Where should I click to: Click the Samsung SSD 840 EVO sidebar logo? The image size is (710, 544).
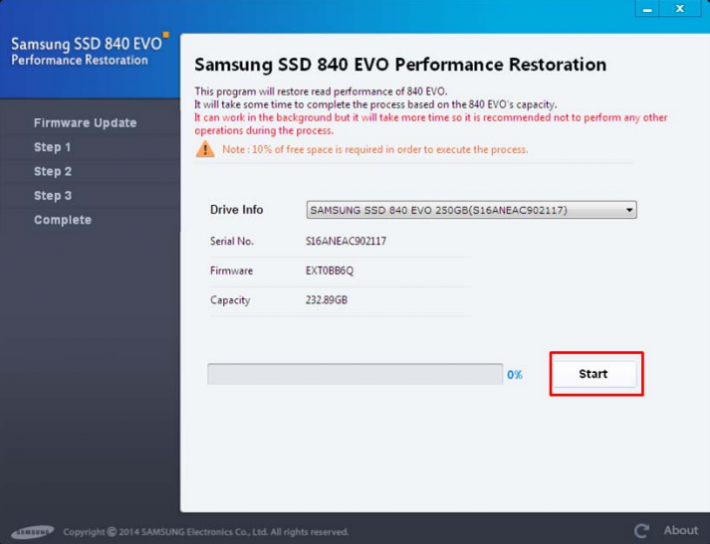point(90,50)
